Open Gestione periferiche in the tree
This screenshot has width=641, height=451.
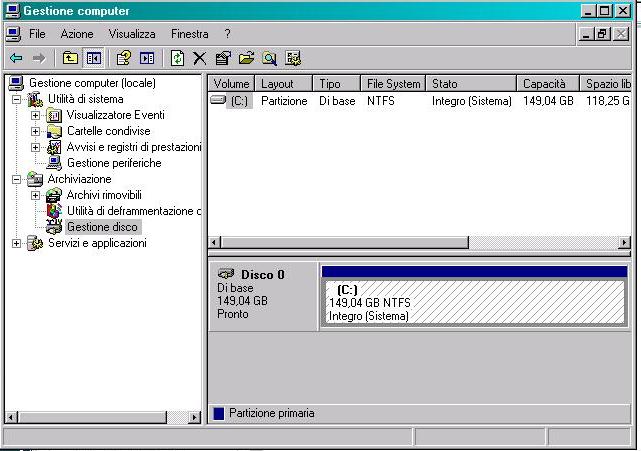point(114,163)
